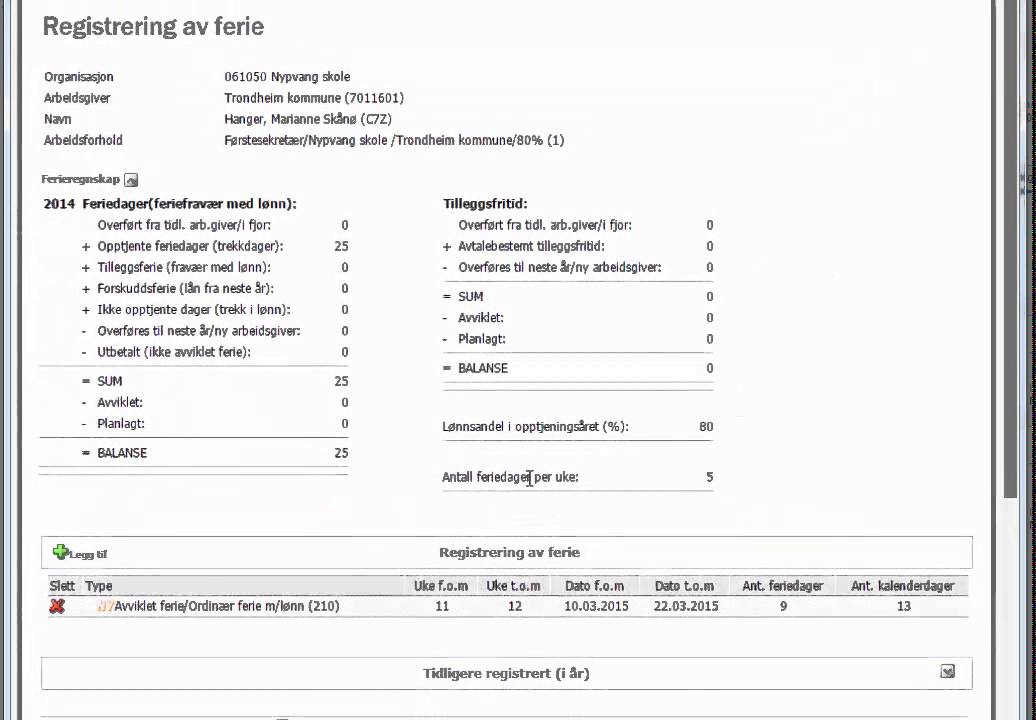
Task: Delete the vacation row with red X
Action: point(57,606)
